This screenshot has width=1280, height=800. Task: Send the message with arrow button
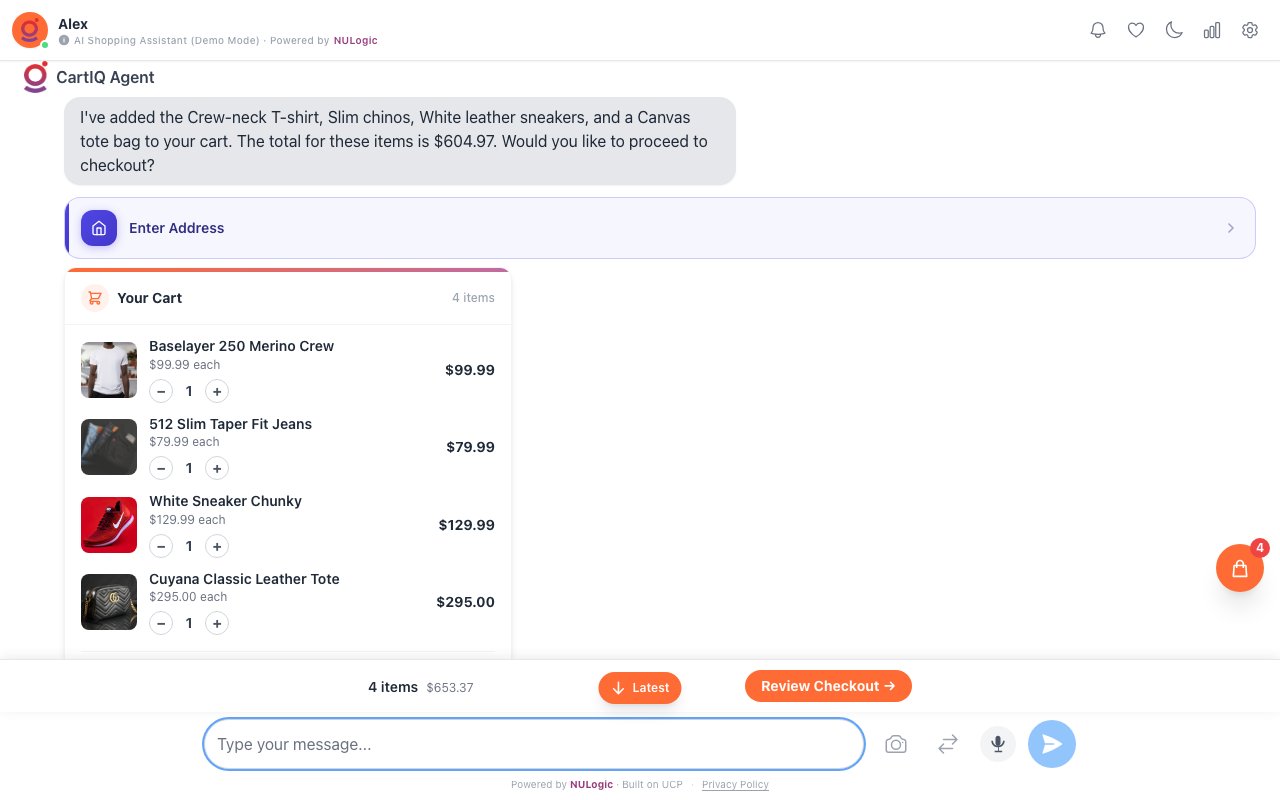[x=1052, y=744]
